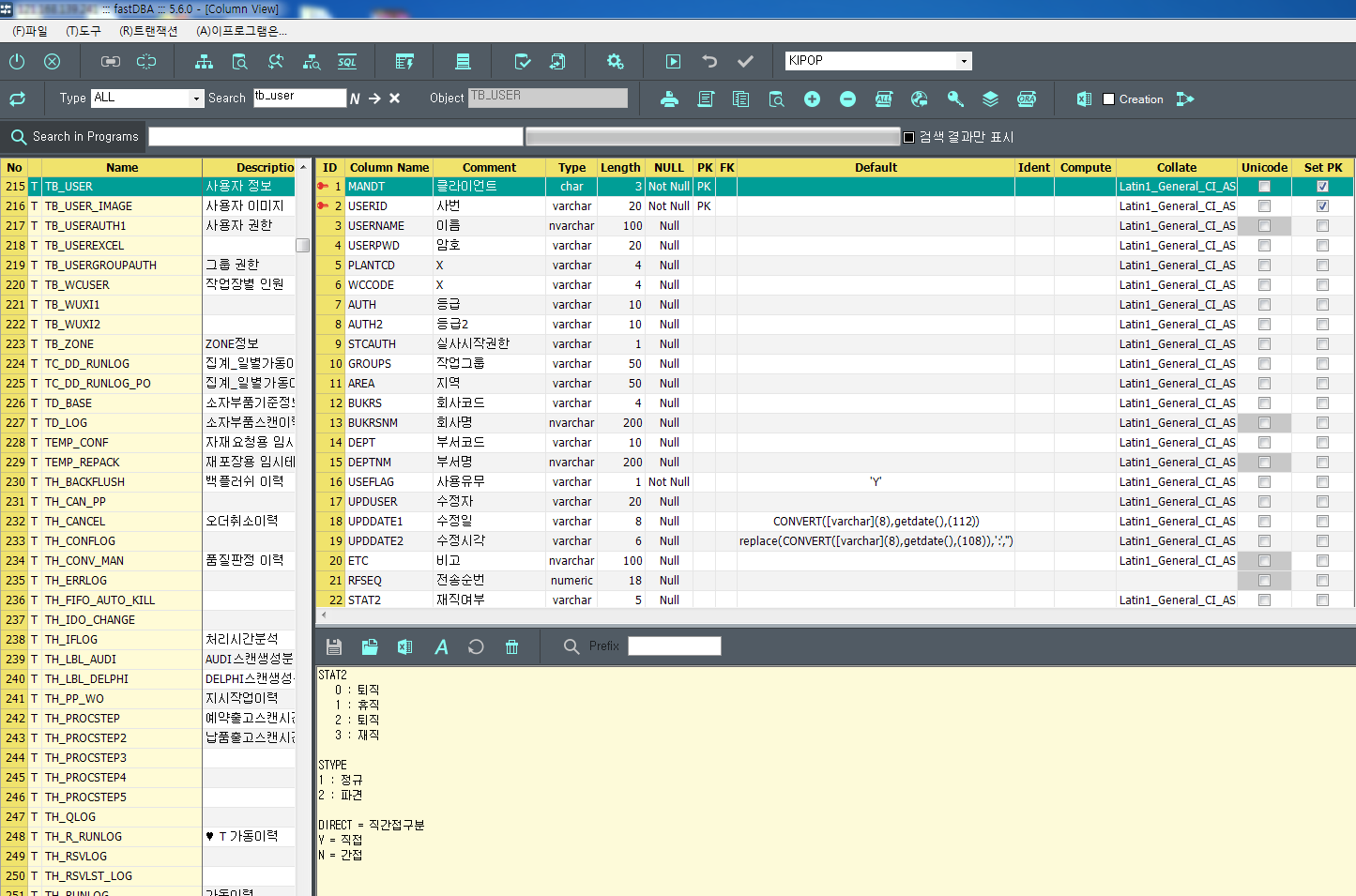This screenshot has height=896, width=1356.
Task: Click the Collate column header
Action: point(1177,168)
